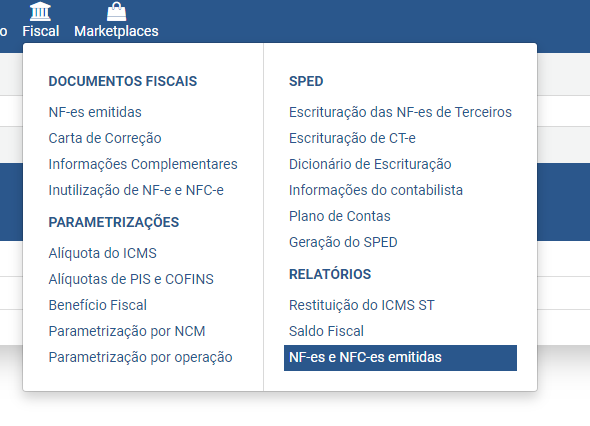Select Escrituração de CT-e
Image resolution: width=590 pixels, height=426 pixels.
click(x=352, y=138)
